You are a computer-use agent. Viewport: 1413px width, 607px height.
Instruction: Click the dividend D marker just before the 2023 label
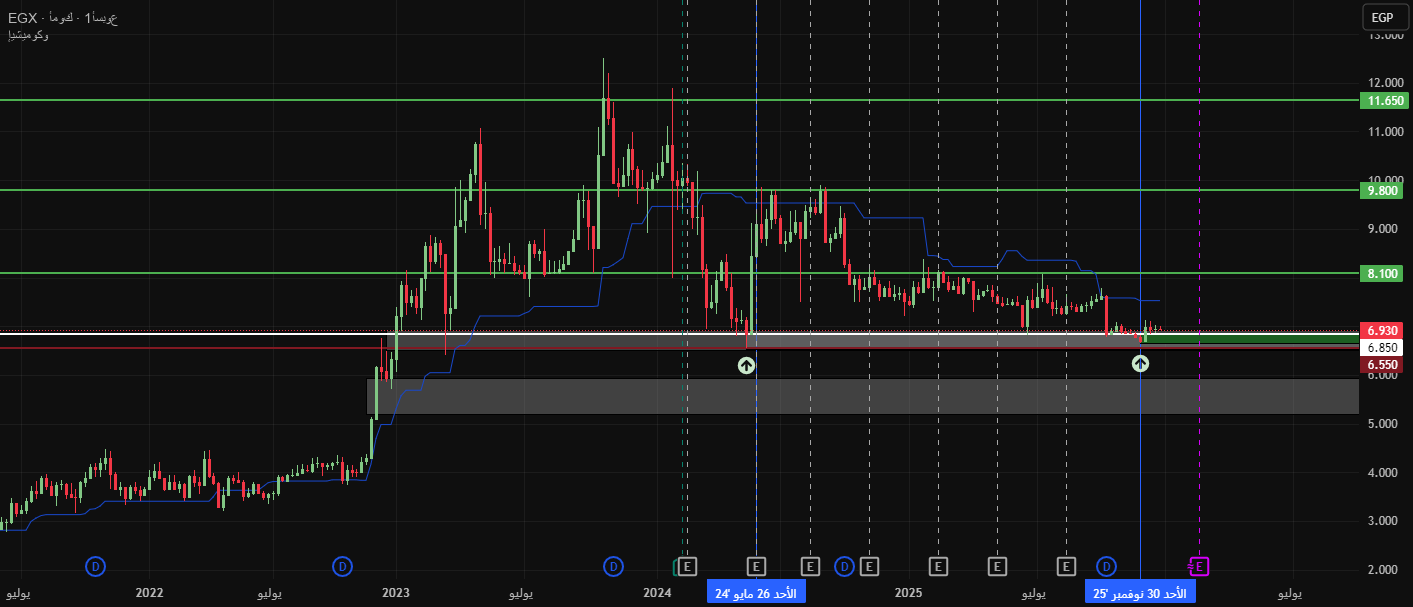pos(342,567)
